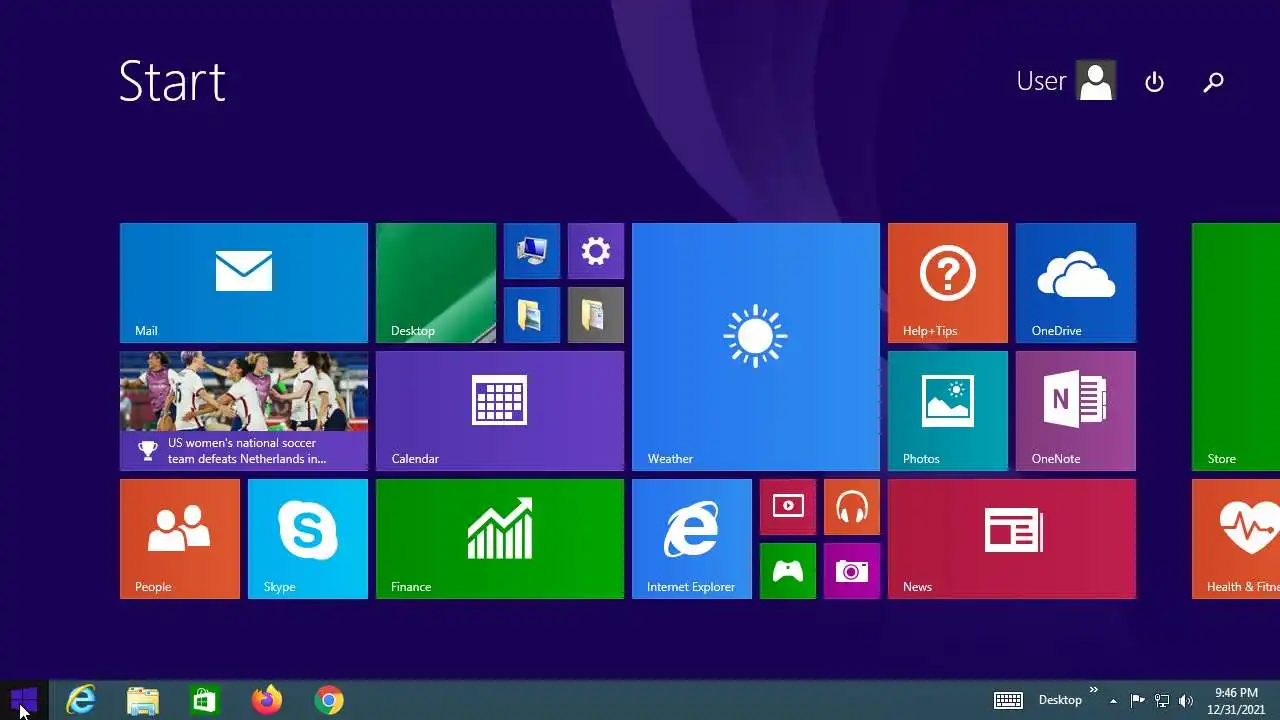
Task: Open the Games controller tile
Action: point(788,571)
